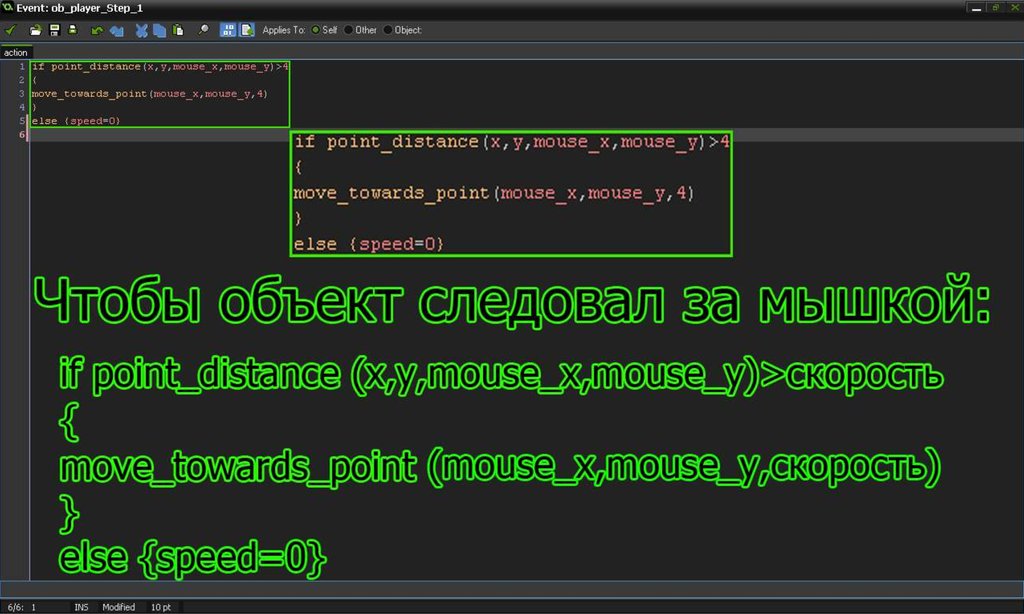The height and width of the screenshot is (614, 1024).
Task: Restore the window with the green restore button
Action: 994,7
